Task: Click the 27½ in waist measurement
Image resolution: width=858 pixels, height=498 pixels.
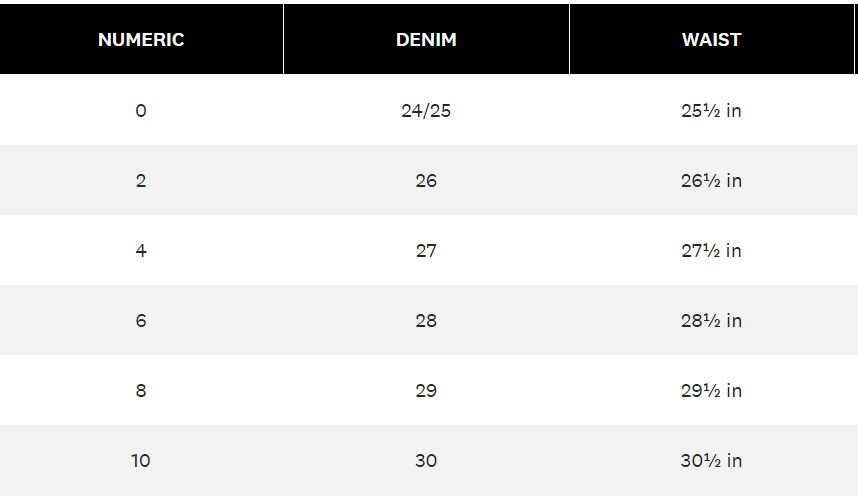Action: (x=711, y=251)
